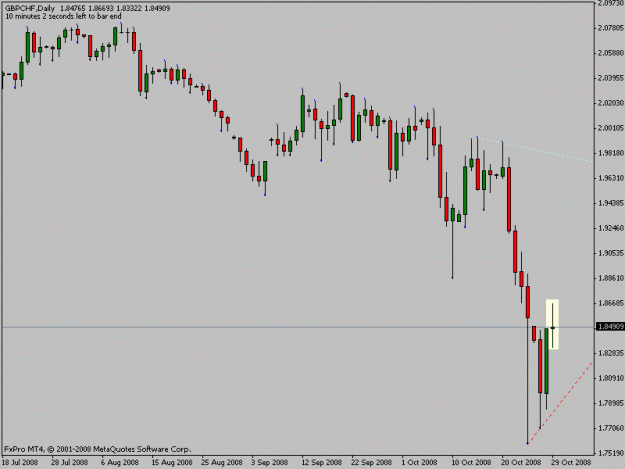Click the 22 Sep 2008 date label
The width and height of the screenshot is (625, 469).
371,463
